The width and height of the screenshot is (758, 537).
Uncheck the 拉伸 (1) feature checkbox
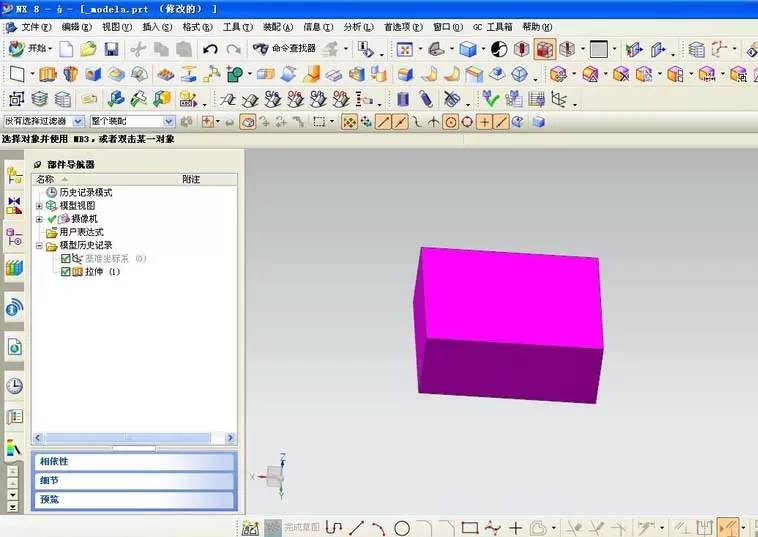65,272
